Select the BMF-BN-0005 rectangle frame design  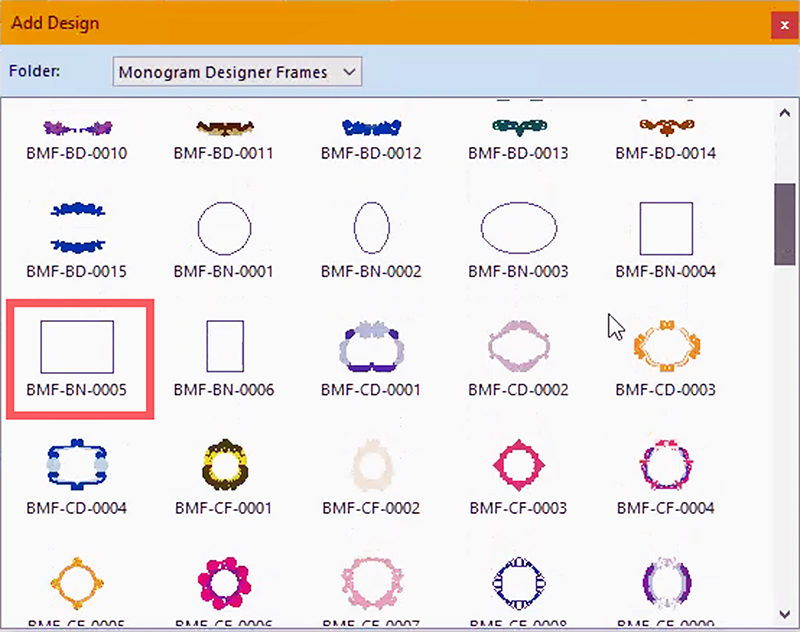tap(77, 347)
